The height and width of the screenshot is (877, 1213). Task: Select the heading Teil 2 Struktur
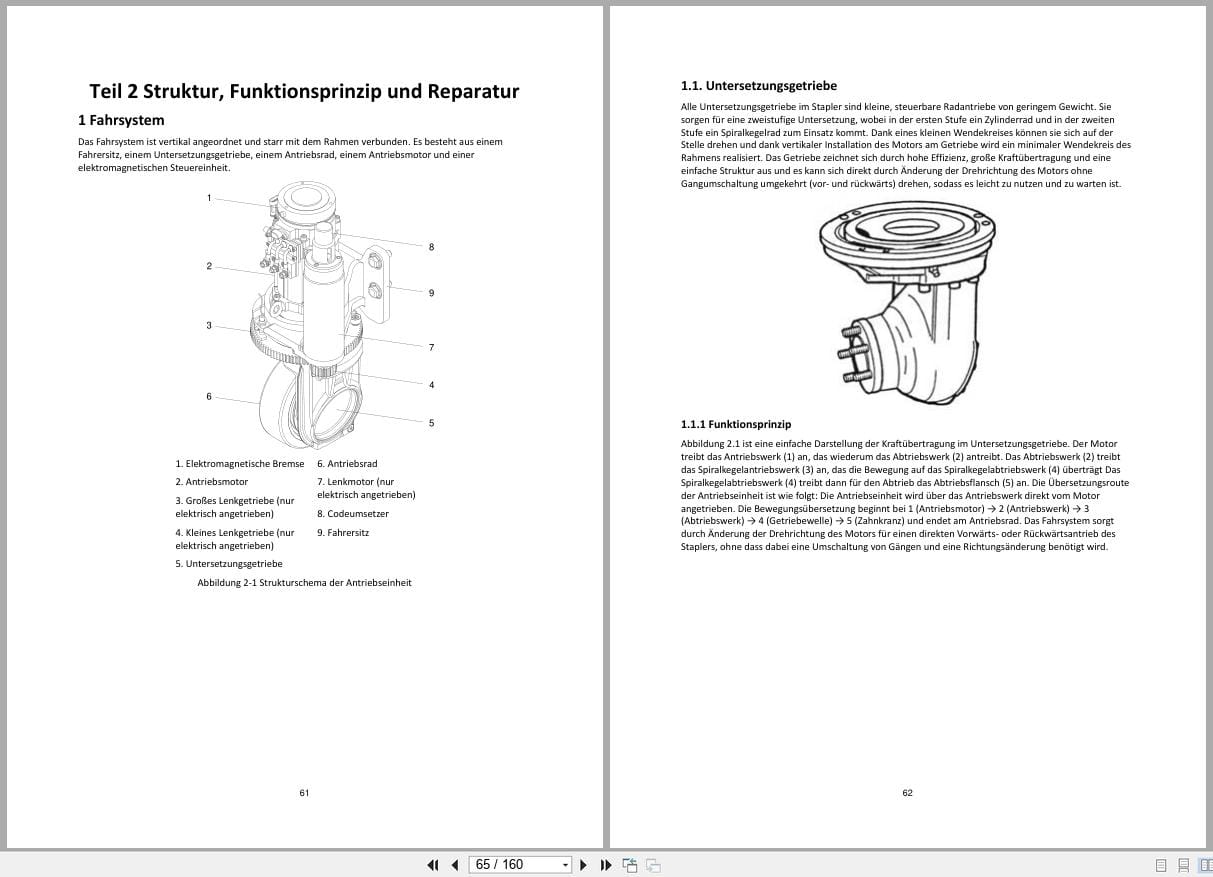(x=304, y=91)
